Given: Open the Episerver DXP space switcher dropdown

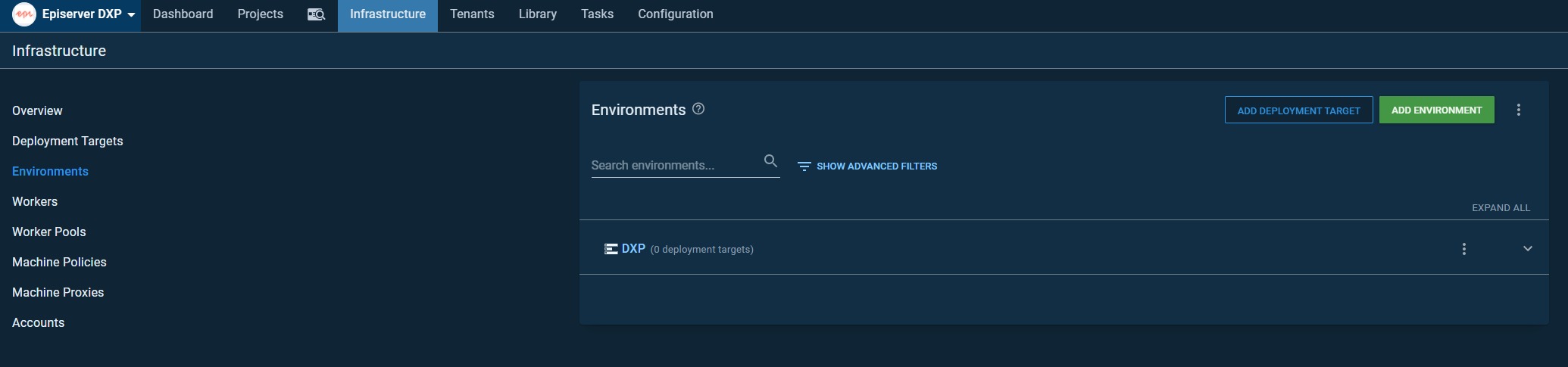Looking at the screenshot, I should click(131, 15).
